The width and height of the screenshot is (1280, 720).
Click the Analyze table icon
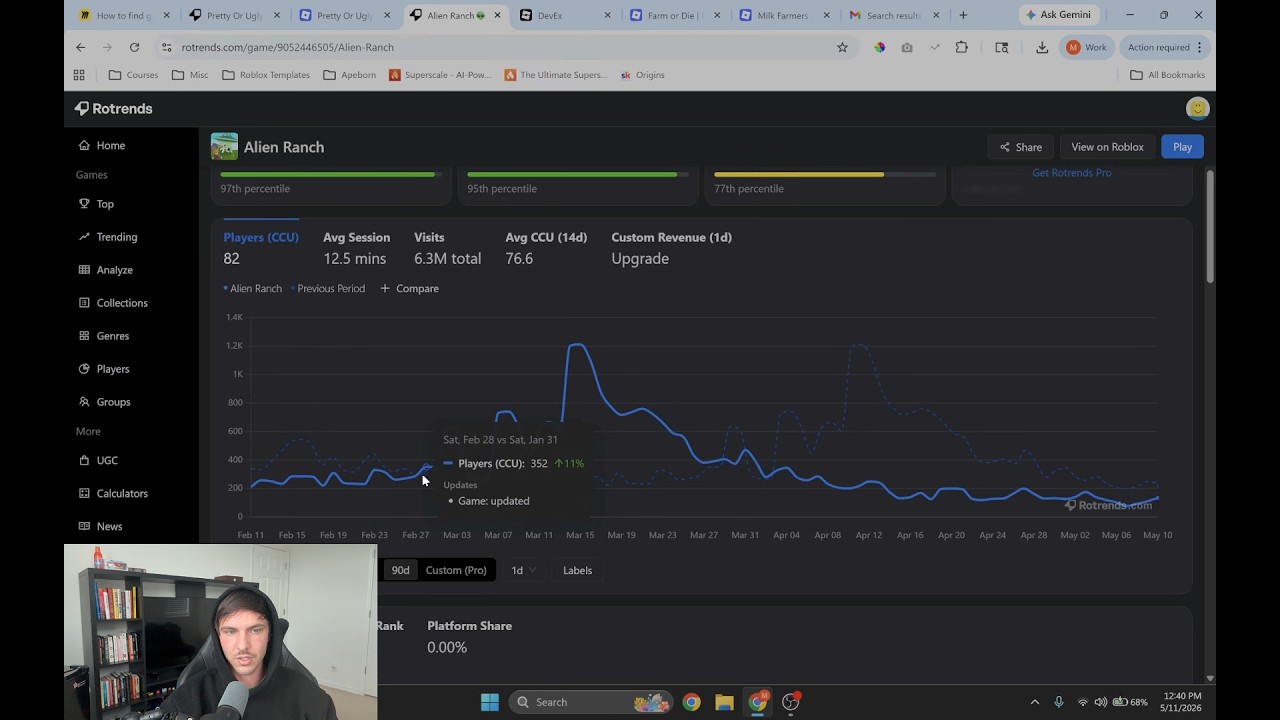84,270
